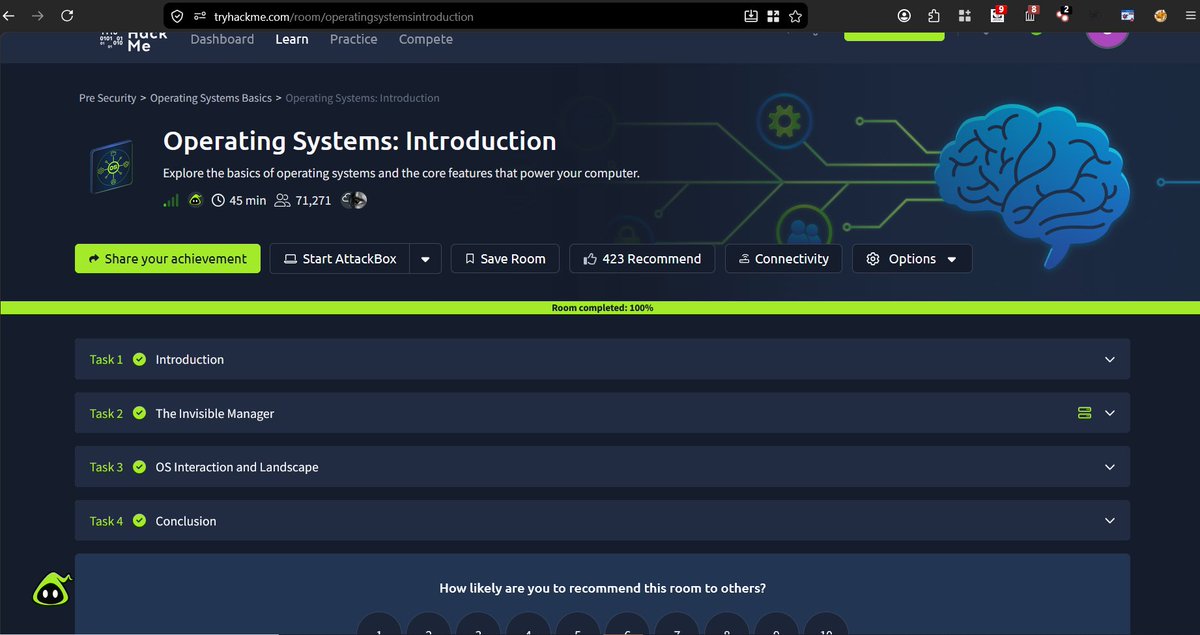
Task: Open the Compete nav item
Action: [x=426, y=39]
